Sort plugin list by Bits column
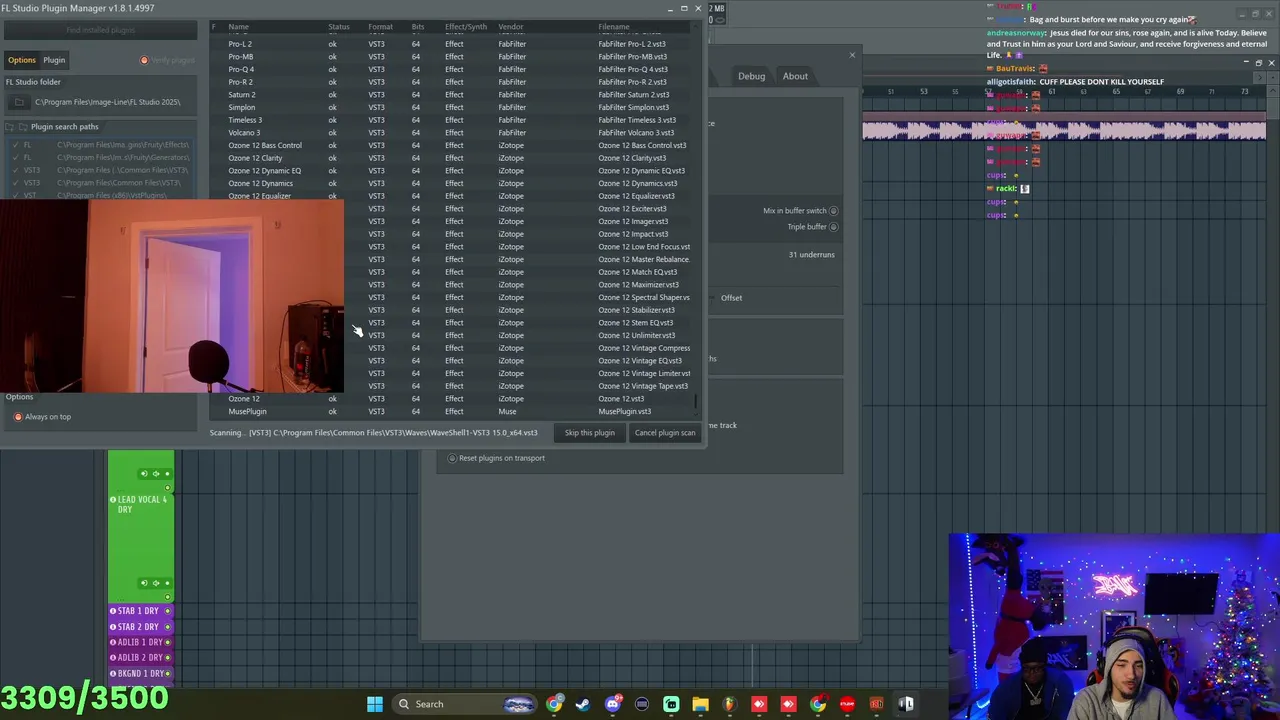 [x=418, y=27]
